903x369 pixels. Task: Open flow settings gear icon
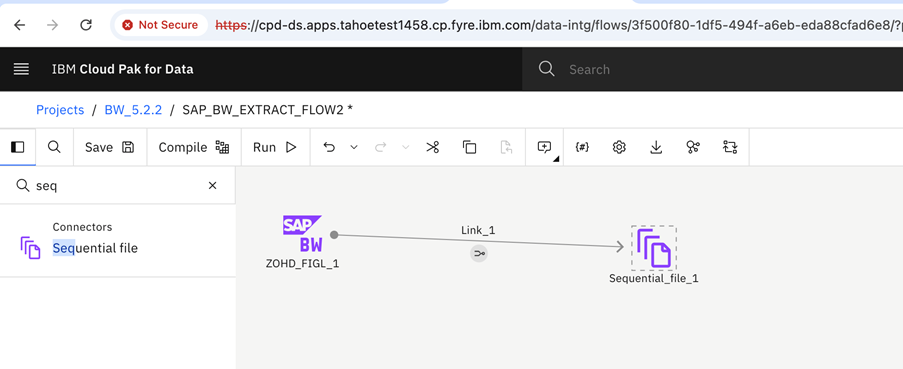(x=619, y=147)
